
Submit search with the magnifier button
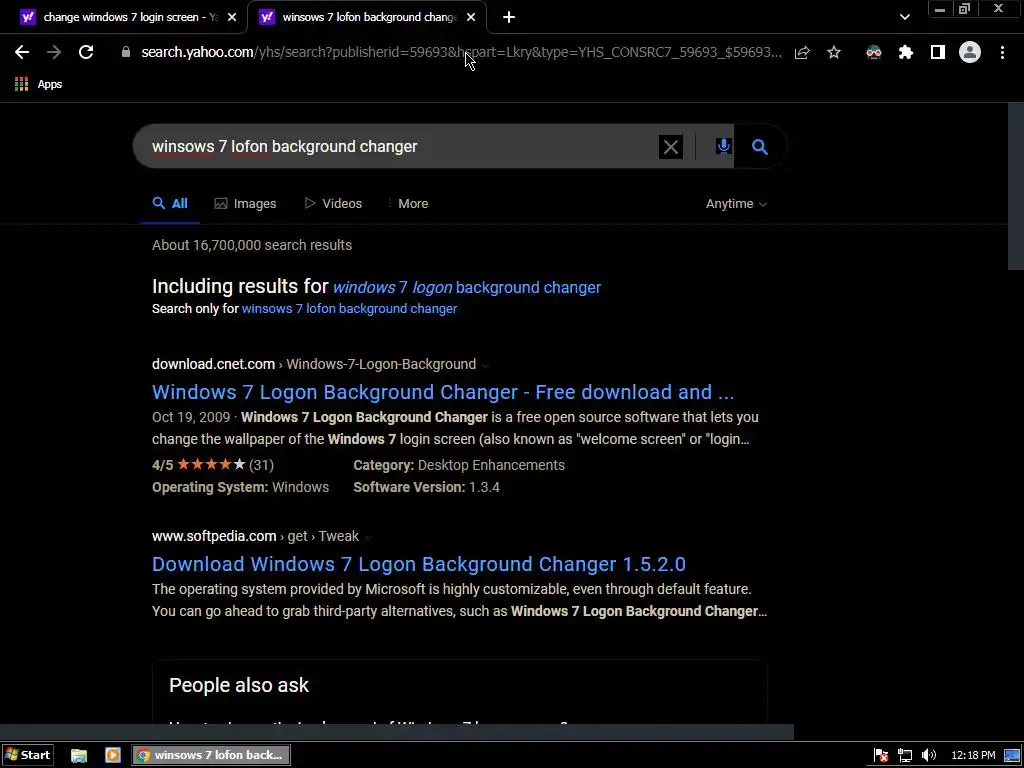(x=760, y=146)
